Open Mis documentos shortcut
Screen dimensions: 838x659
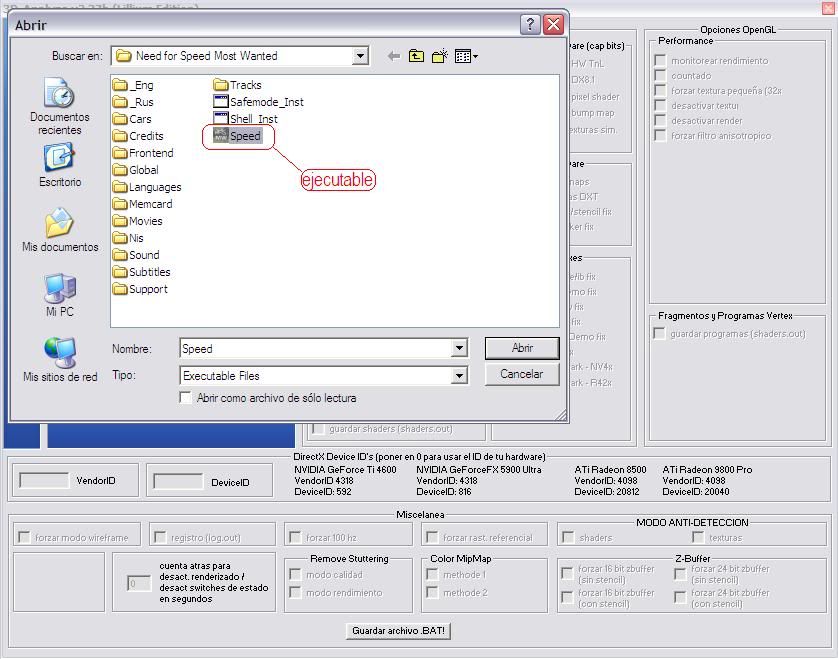60,230
